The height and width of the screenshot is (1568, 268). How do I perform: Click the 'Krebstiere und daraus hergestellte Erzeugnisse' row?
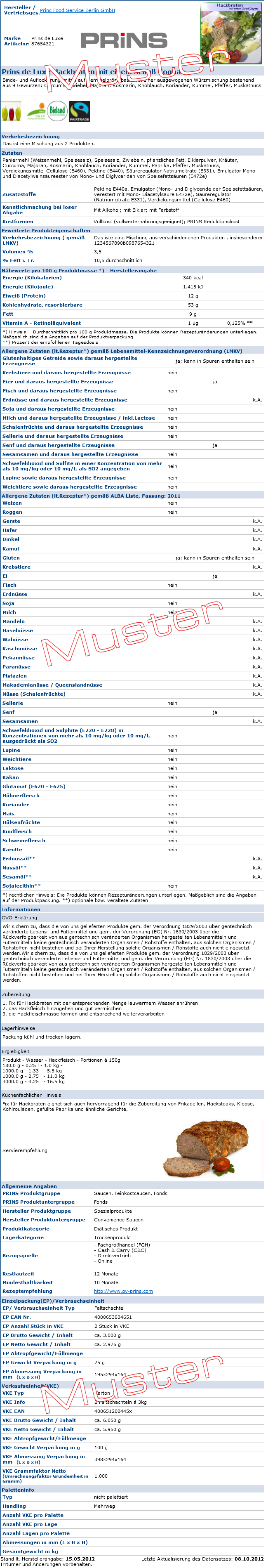pyautogui.click(x=132, y=373)
